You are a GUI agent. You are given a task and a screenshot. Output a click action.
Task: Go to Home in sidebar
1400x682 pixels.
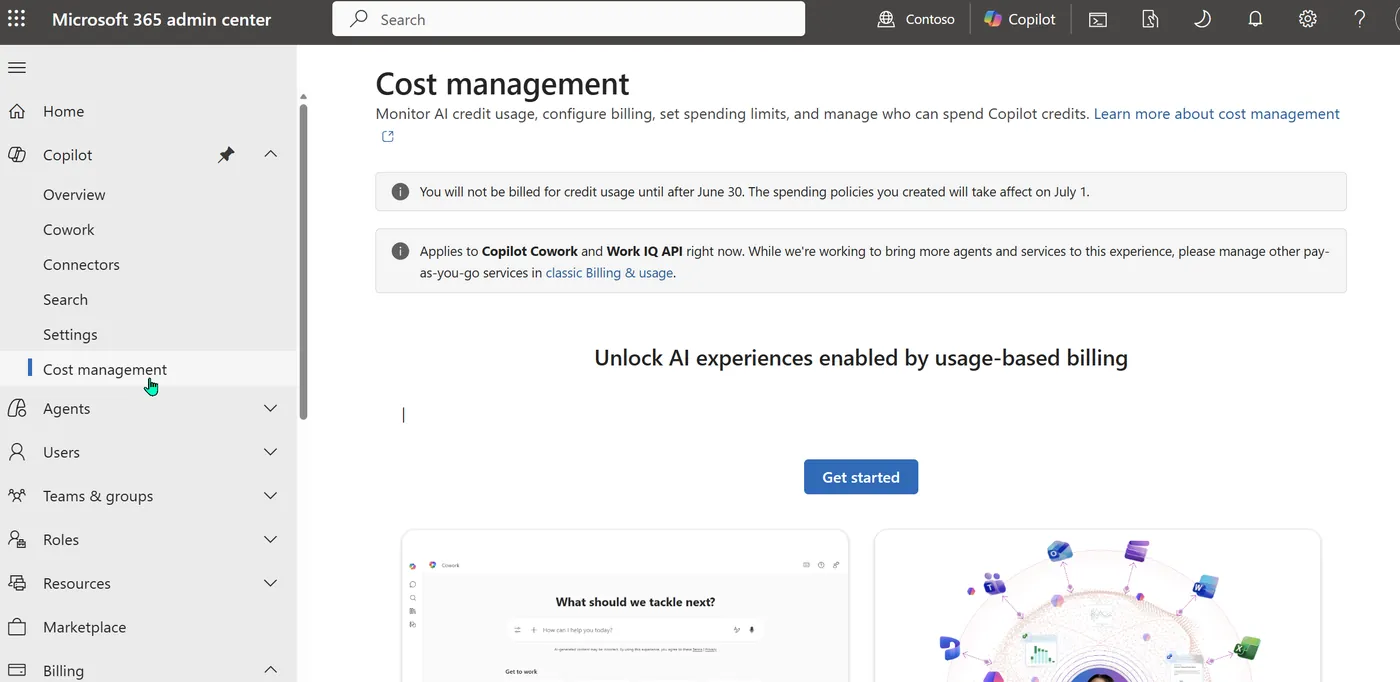click(63, 111)
